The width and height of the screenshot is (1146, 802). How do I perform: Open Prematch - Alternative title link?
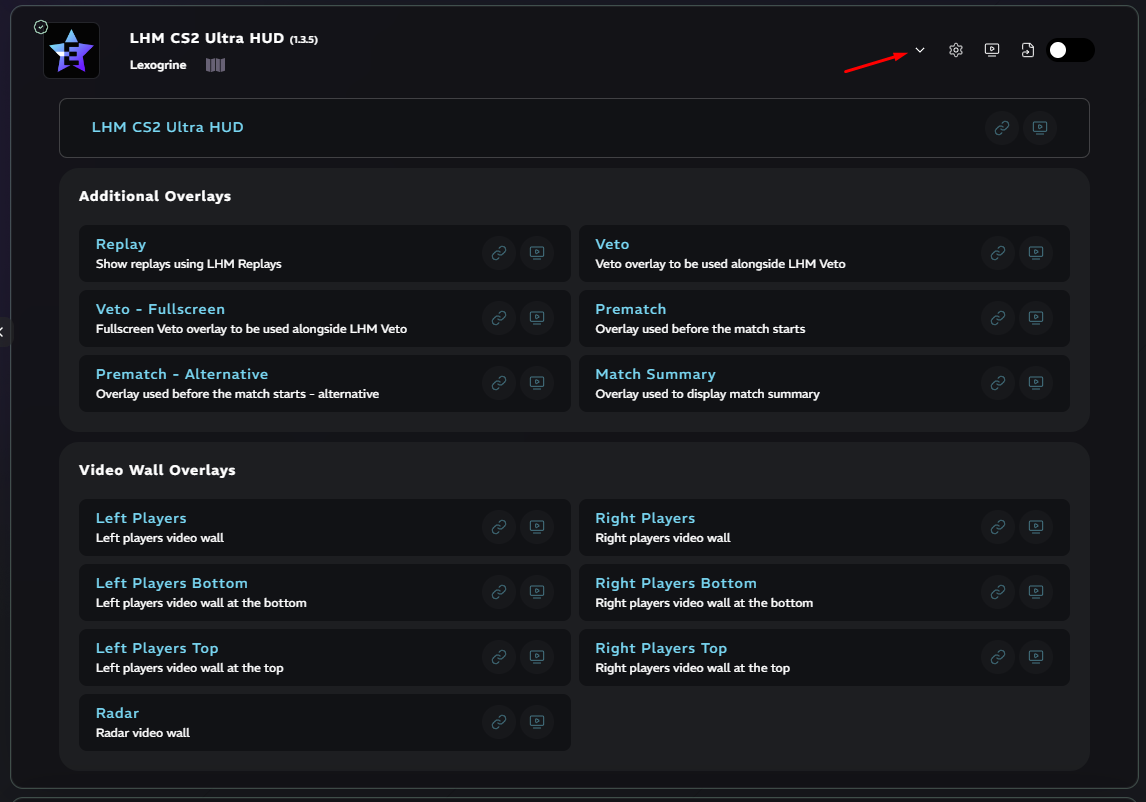point(182,374)
